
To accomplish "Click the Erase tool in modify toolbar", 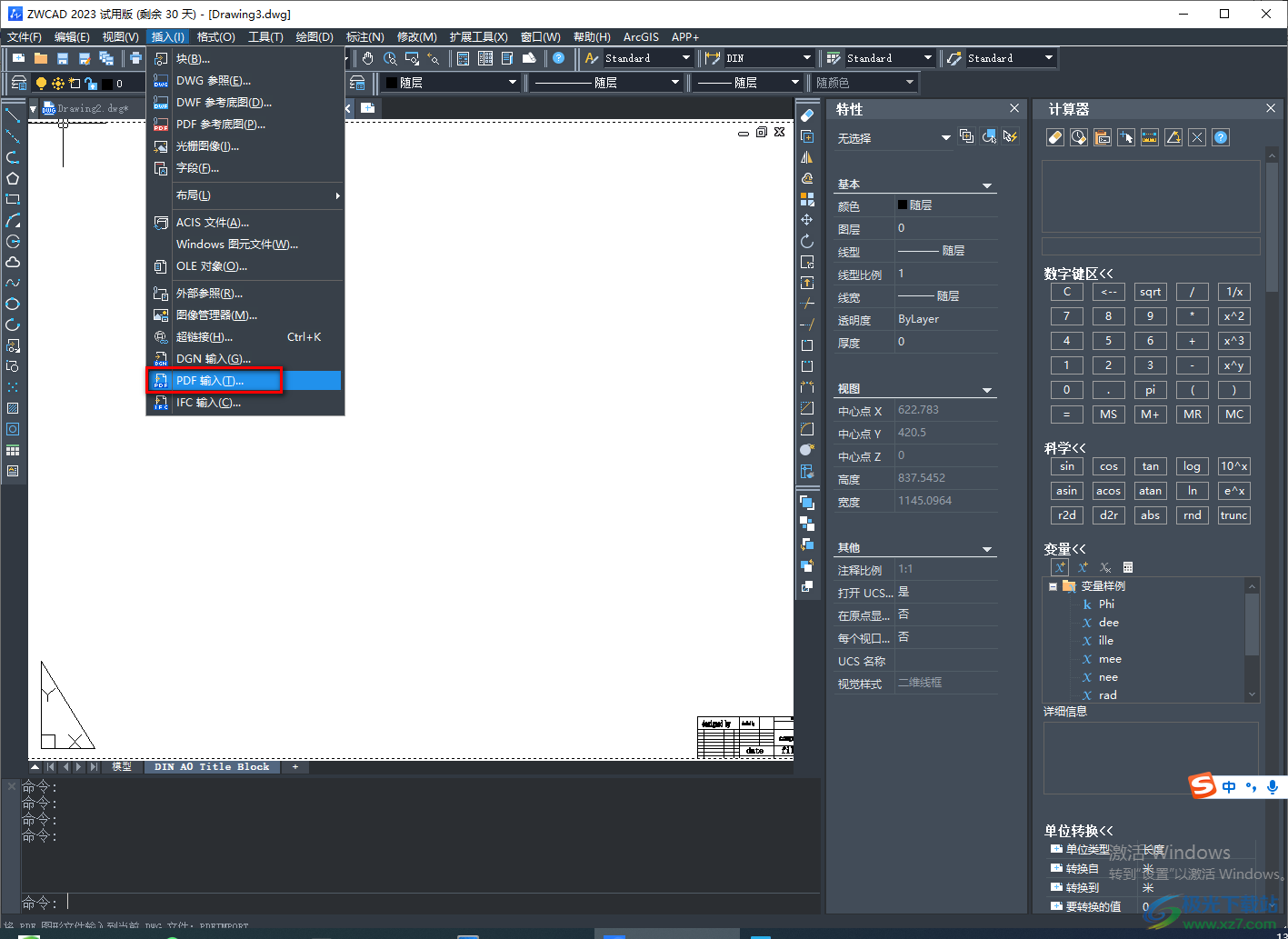I will point(806,115).
